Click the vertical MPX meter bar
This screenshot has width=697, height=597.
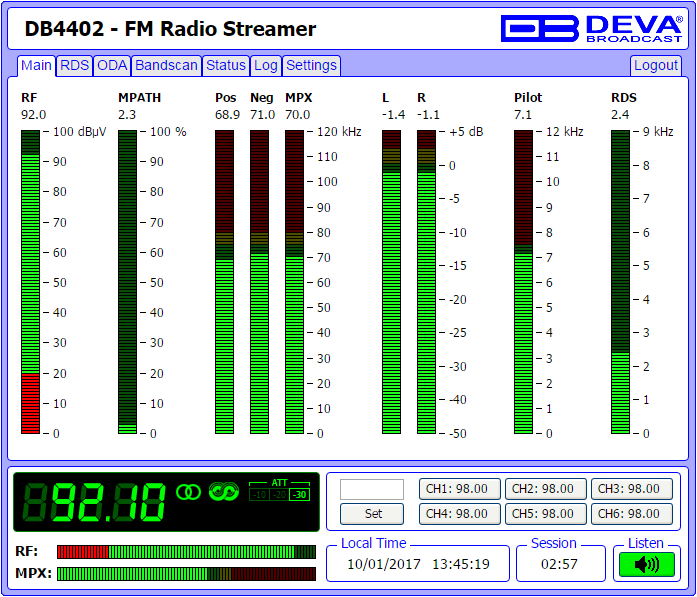(x=294, y=282)
